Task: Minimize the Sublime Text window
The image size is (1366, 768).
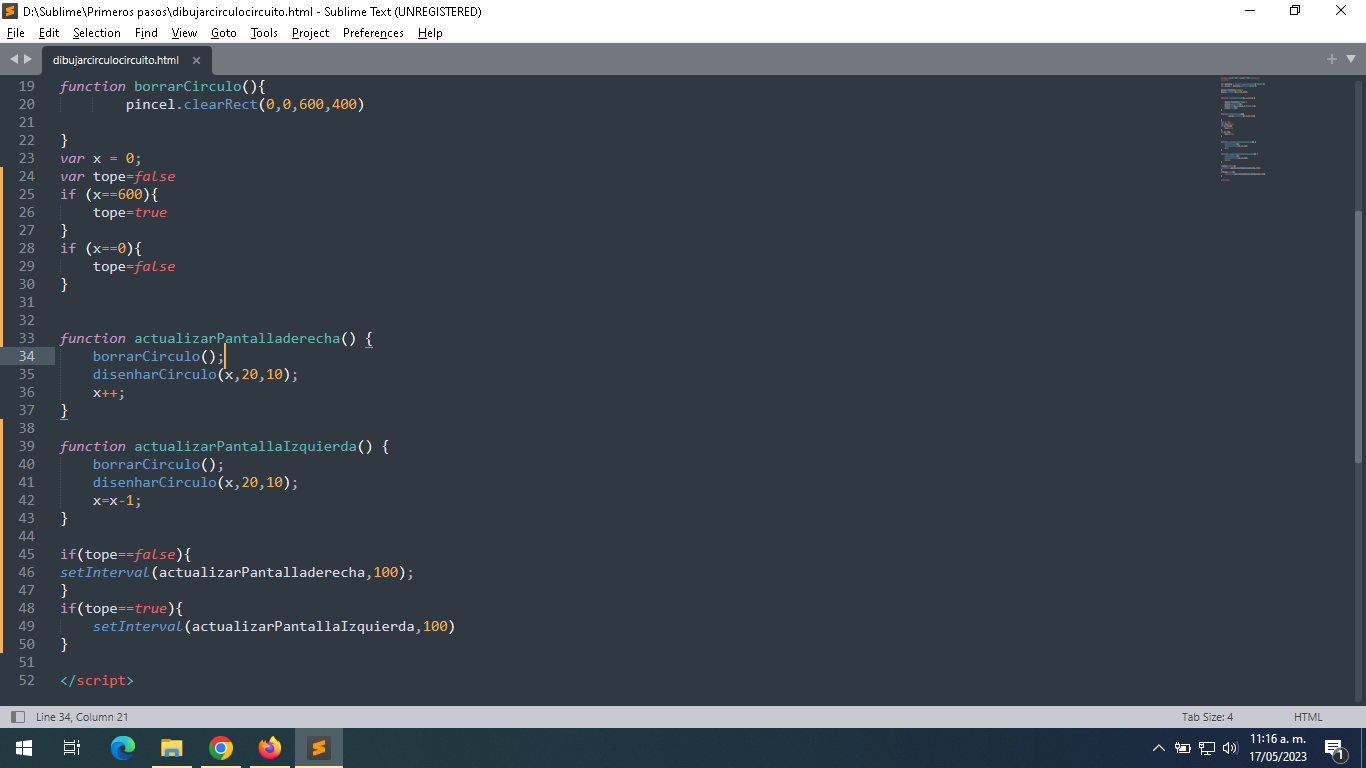Action: point(1250,11)
